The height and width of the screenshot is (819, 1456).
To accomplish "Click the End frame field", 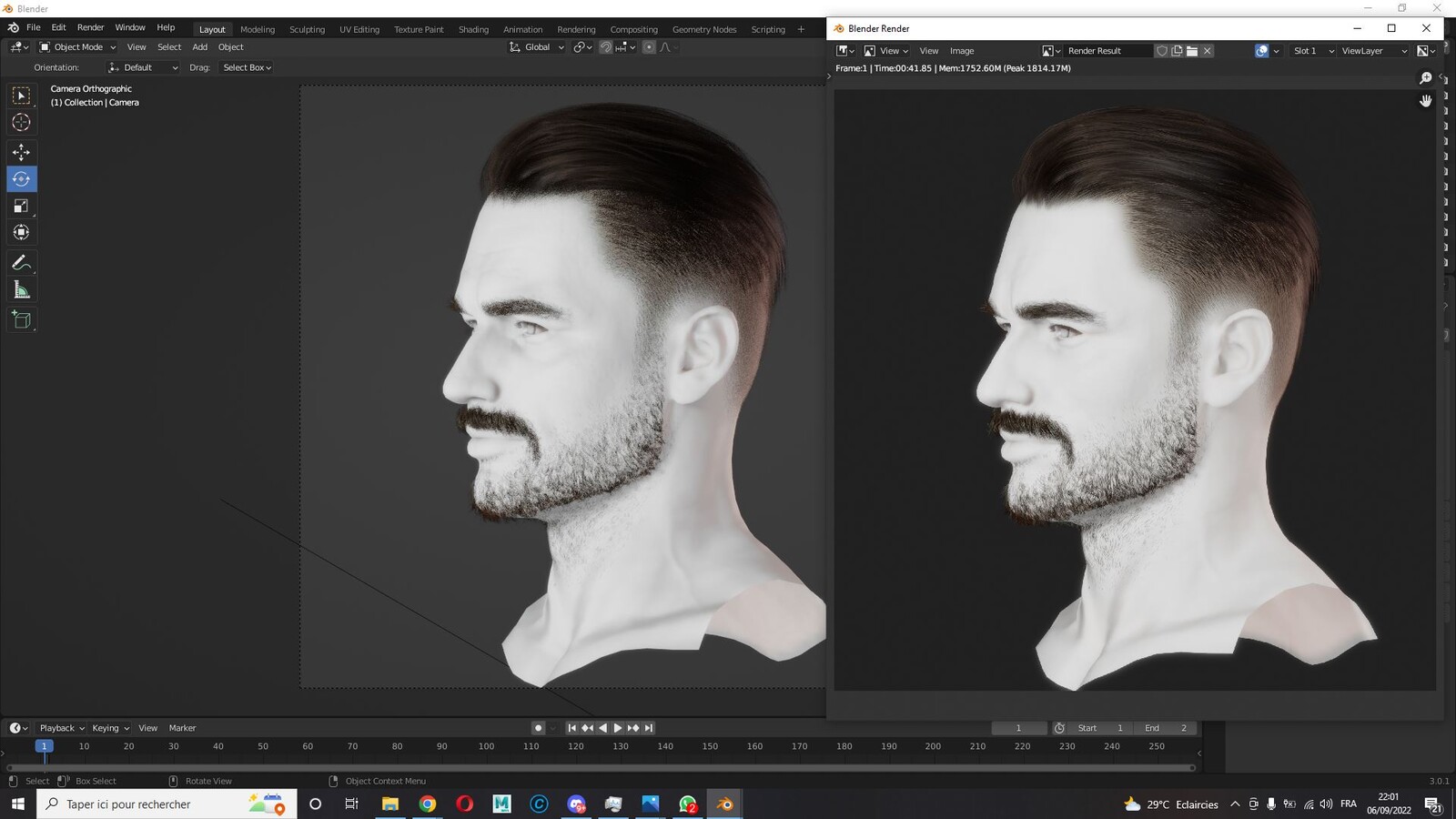I will click(1165, 728).
